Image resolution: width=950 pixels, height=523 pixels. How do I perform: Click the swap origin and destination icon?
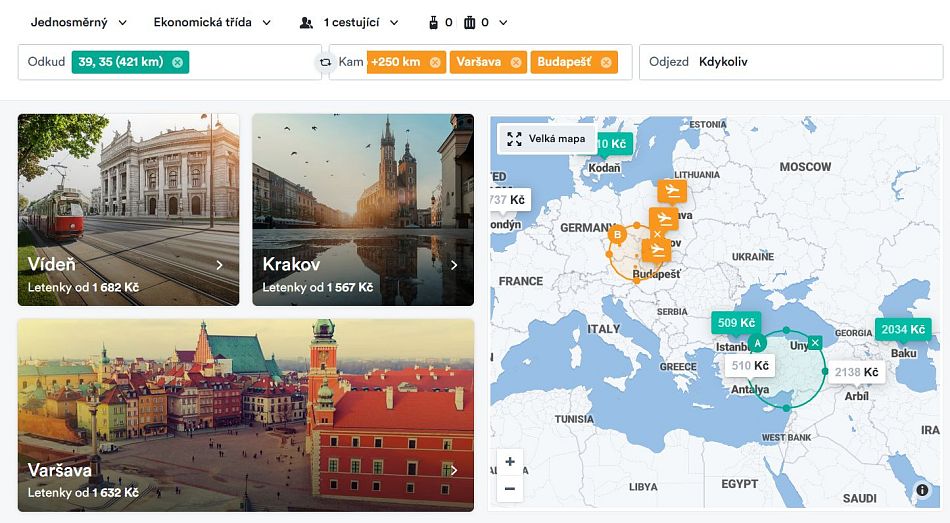[x=324, y=62]
